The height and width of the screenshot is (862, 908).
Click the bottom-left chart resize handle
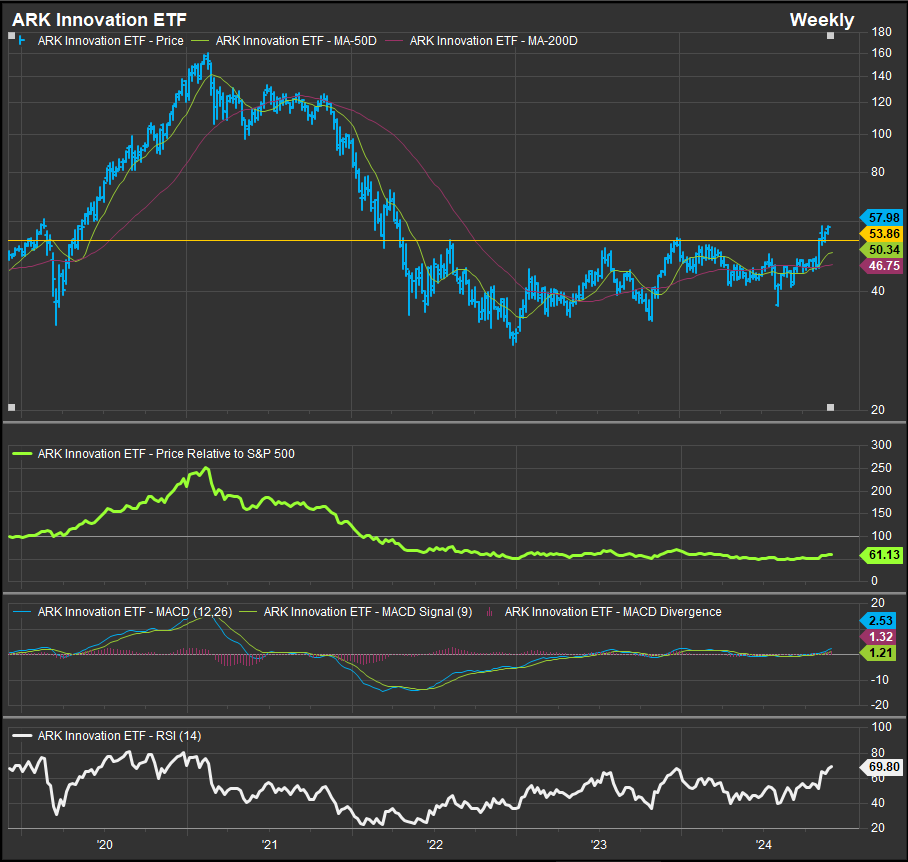click(x=12, y=407)
